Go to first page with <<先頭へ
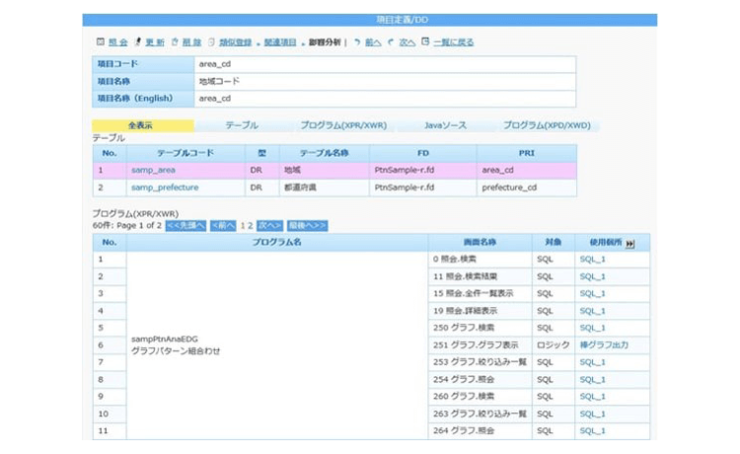The image size is (740, 454). [x=186, y=226]
